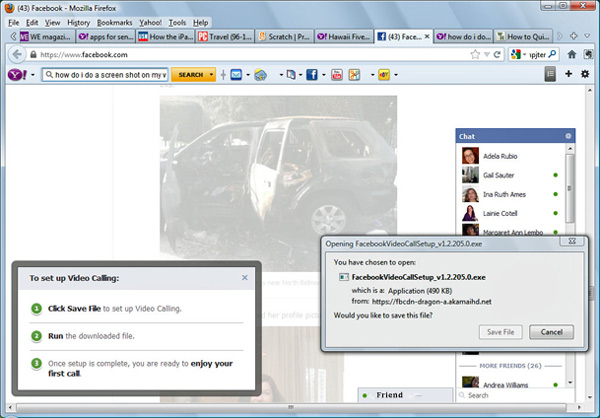Open Yahoo toolbar settings gear
The width and height of the screenshot is (600, 418).
tap(585, 74)
